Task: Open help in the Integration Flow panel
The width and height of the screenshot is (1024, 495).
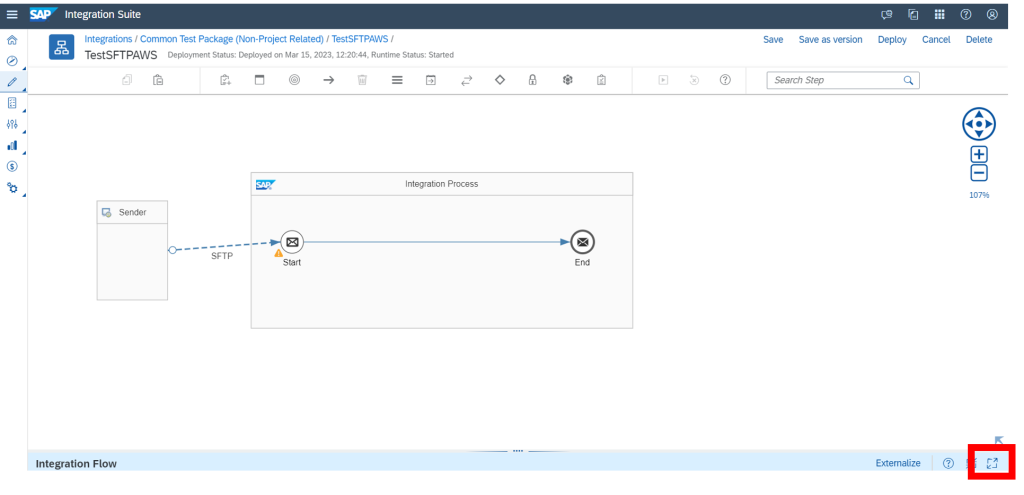Action: tap(949, 463)
